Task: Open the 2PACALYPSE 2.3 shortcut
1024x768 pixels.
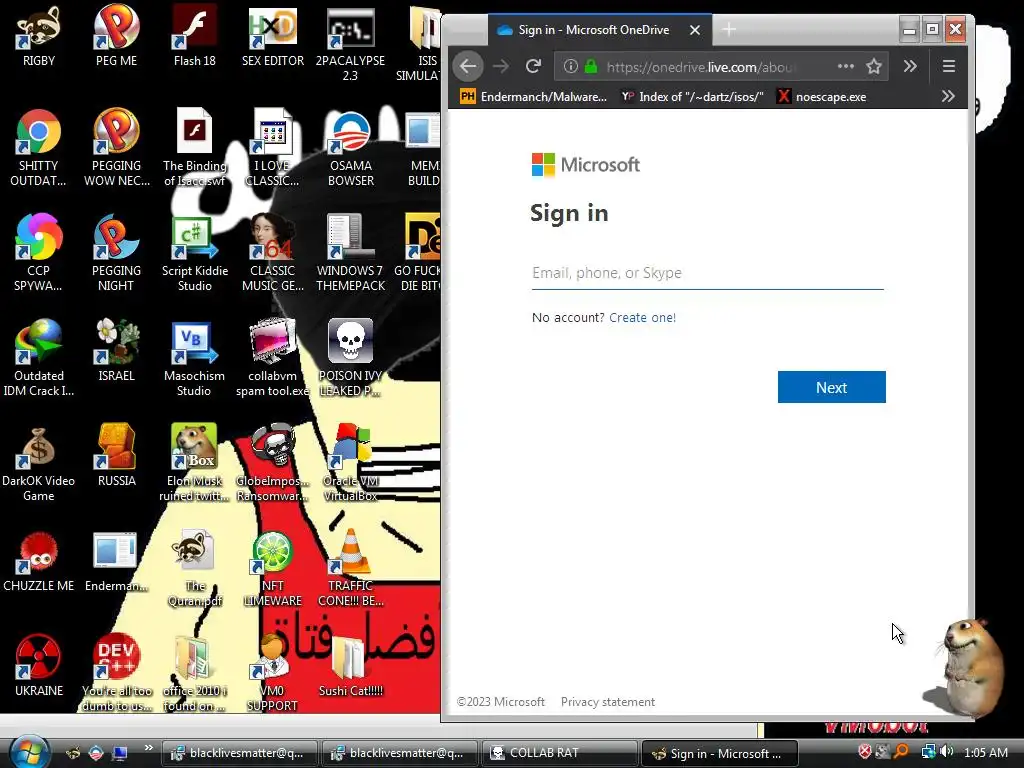Action: [350, 43]
